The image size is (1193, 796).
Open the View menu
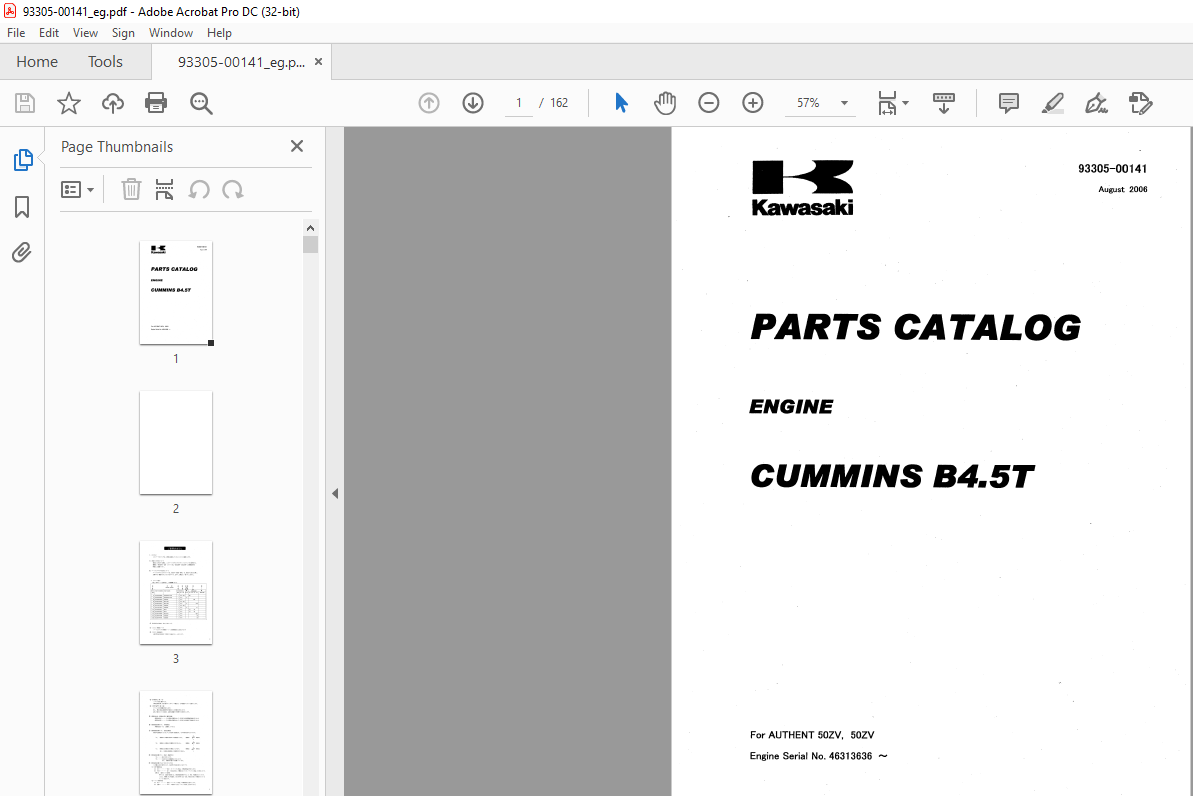click(85, 33)
